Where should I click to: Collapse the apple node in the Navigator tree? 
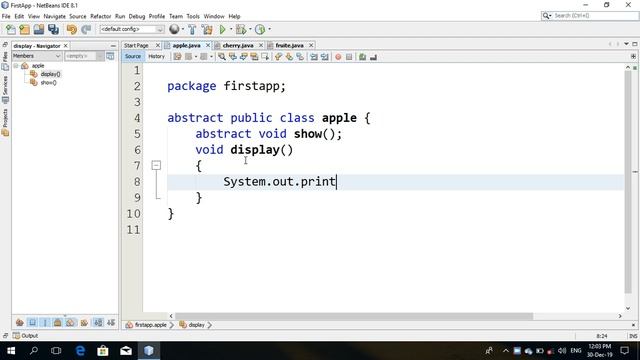point(16,66)
